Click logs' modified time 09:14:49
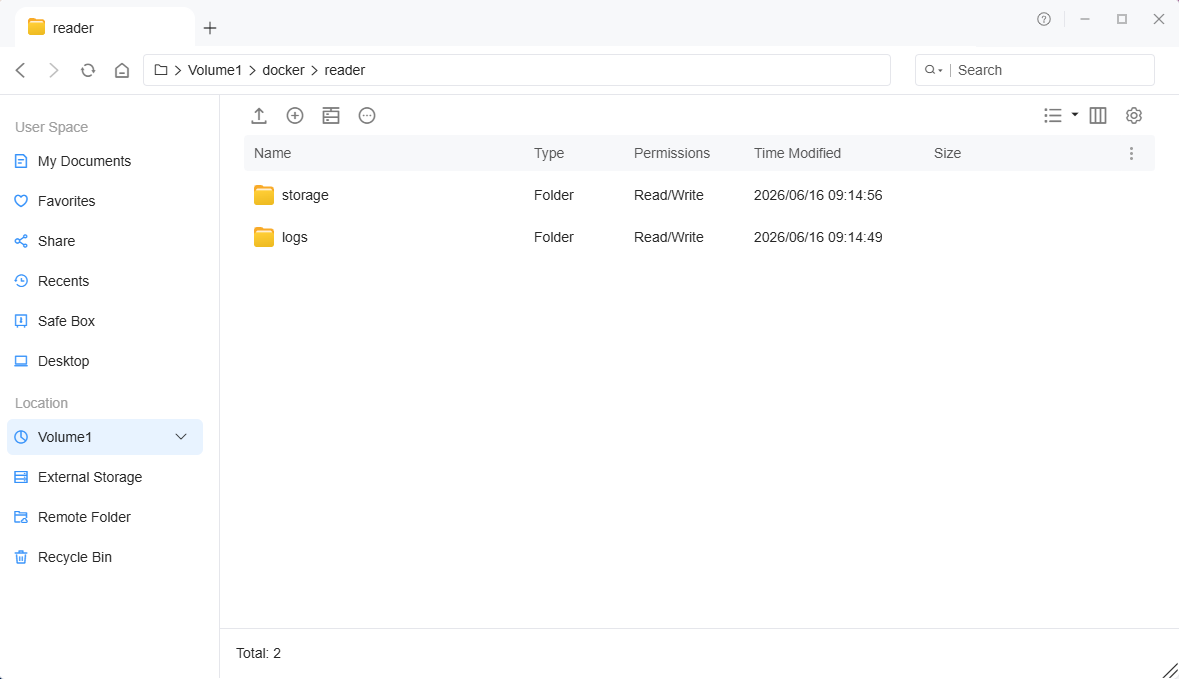The height and width of the screenshot is (679, 1179). pos(818,238)
